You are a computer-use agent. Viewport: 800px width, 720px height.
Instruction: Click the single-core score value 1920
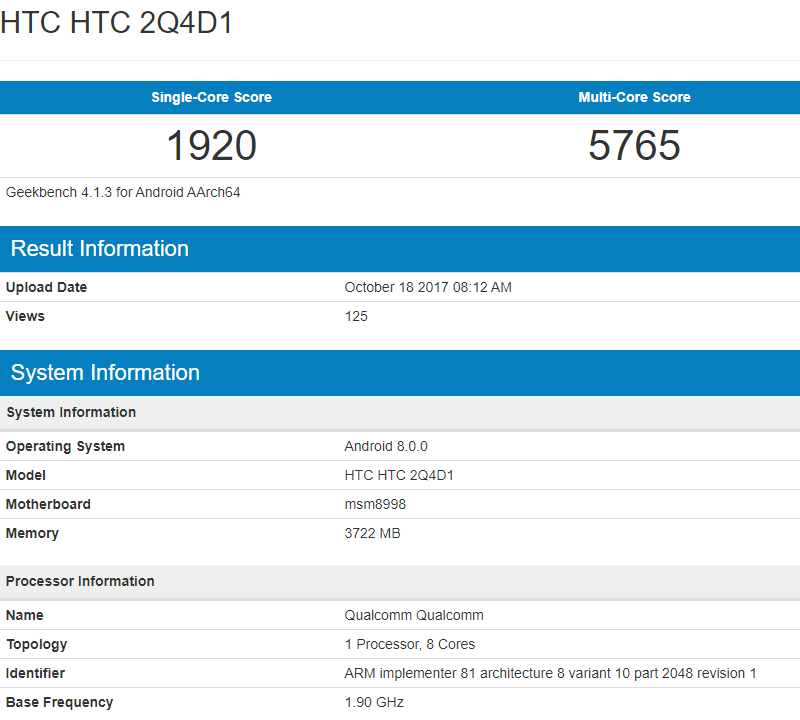[x=211, y=146]
